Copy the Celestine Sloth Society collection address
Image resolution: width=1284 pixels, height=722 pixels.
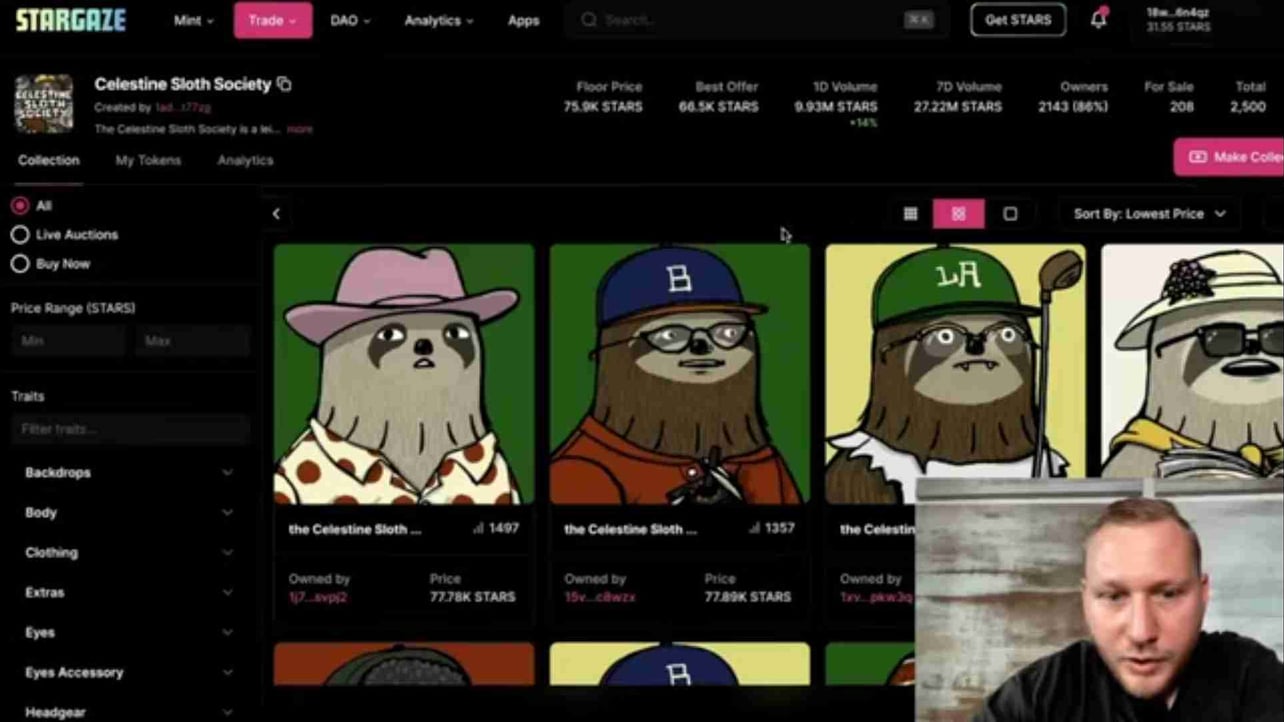point(284,84)
